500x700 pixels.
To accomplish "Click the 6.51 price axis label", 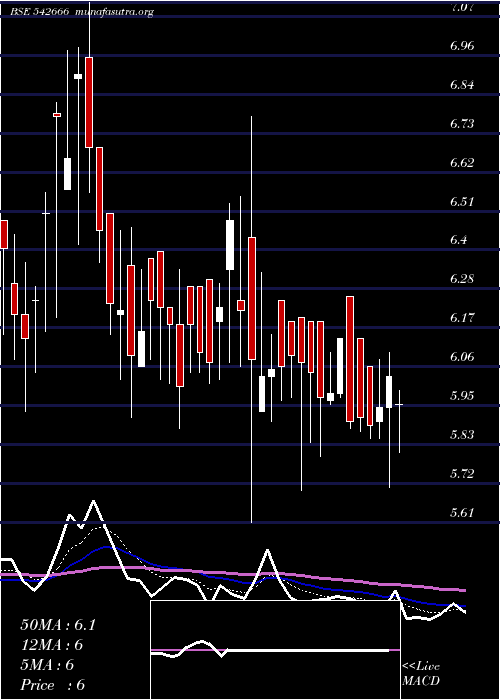I will pyautogui.click(x=462, y=201).
